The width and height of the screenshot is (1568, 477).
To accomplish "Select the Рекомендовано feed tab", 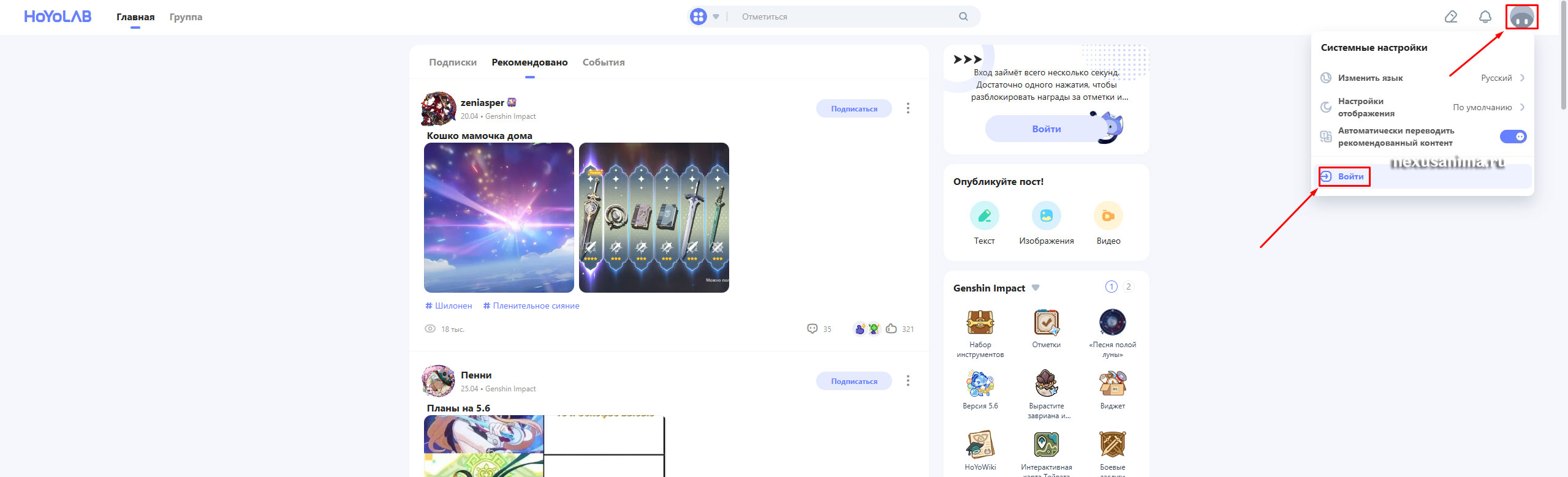I will point(529,62).
